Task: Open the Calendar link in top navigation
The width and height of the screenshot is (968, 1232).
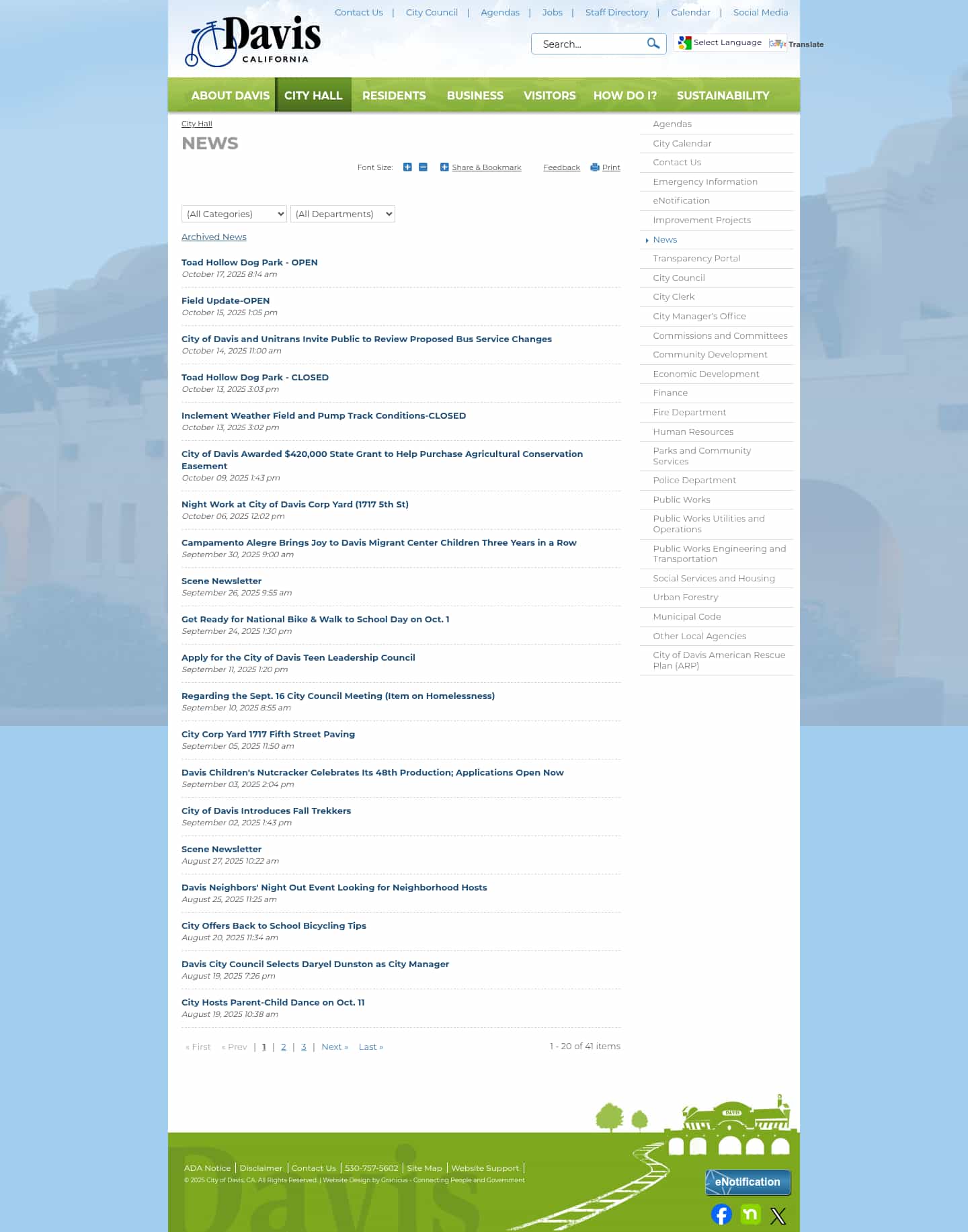Action: [x=691, y=12]
